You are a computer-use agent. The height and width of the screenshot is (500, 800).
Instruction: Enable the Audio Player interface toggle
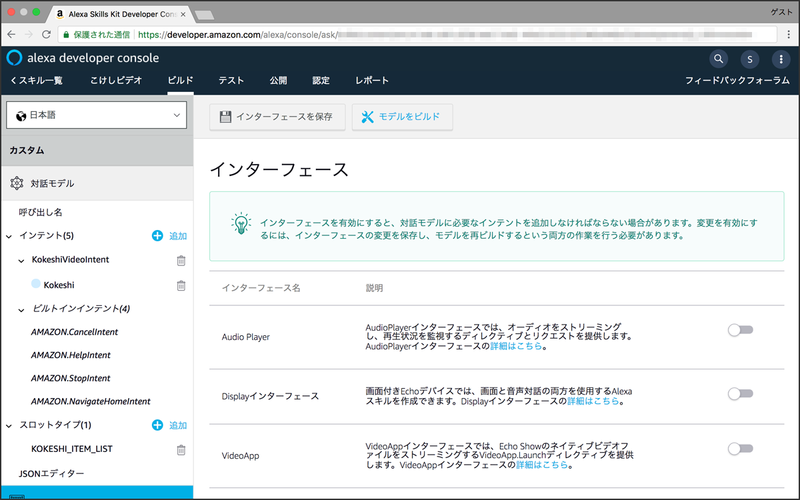point(740,330)
